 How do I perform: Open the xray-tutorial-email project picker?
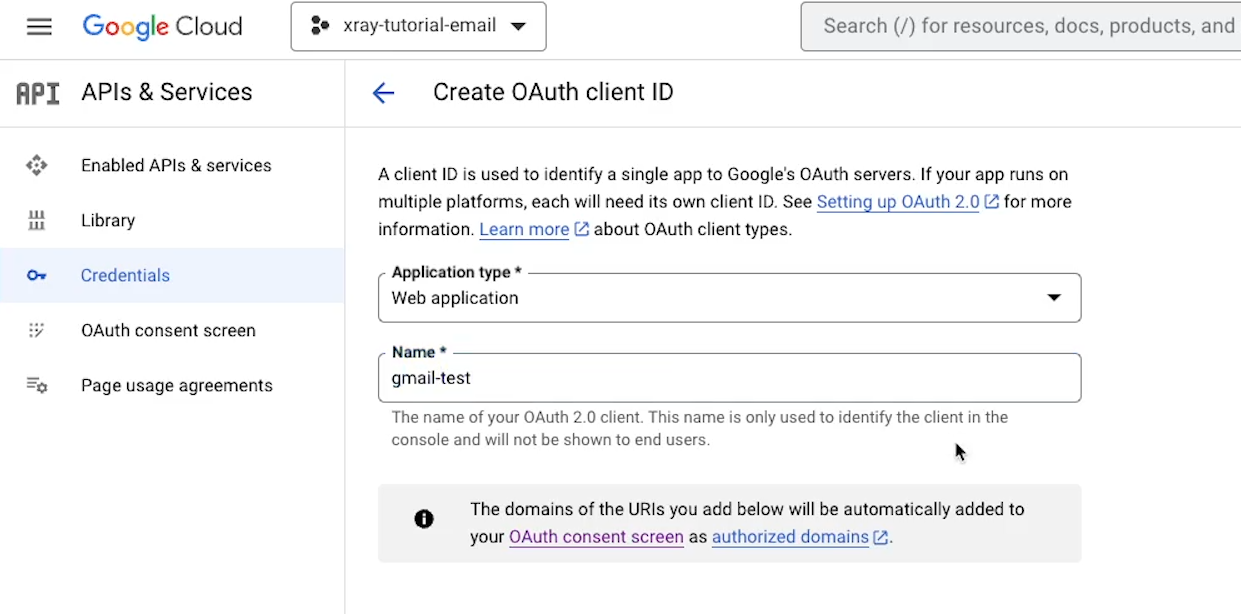(x=418, y=27)
